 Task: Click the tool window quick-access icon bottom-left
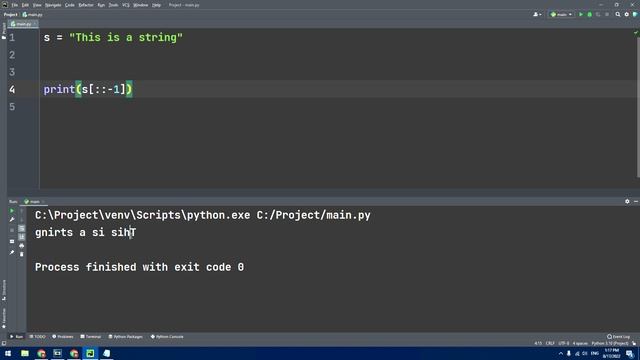pos(4,343)
